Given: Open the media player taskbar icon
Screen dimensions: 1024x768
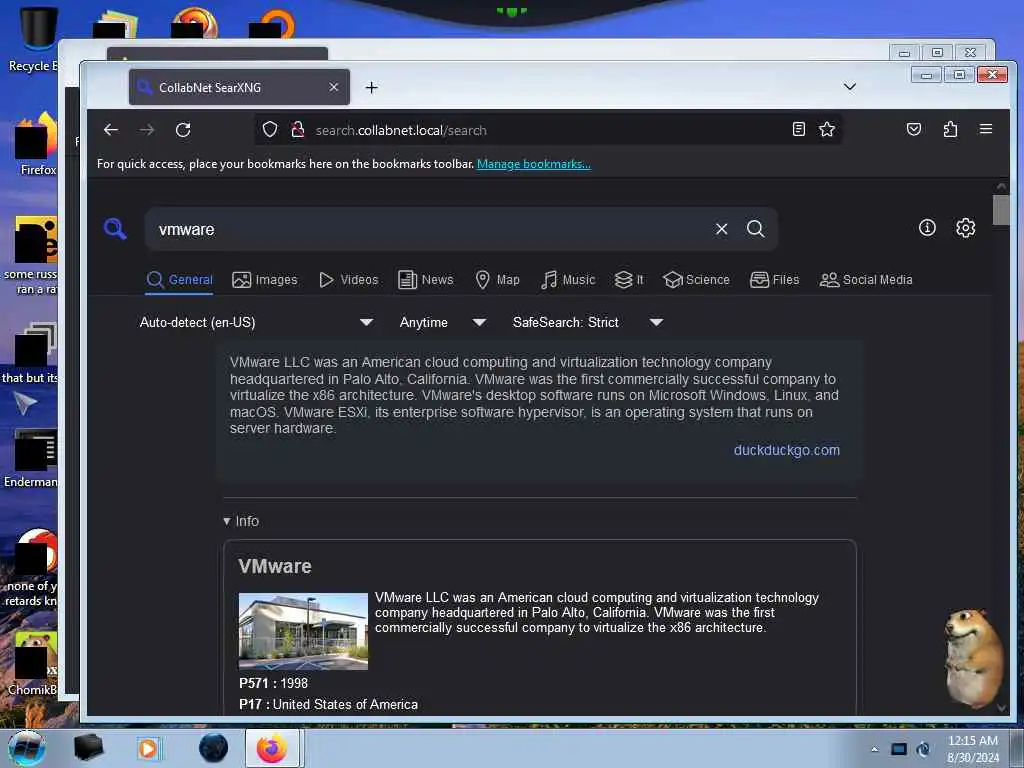Looking at the screenshot, I should (x=148, y=748).
